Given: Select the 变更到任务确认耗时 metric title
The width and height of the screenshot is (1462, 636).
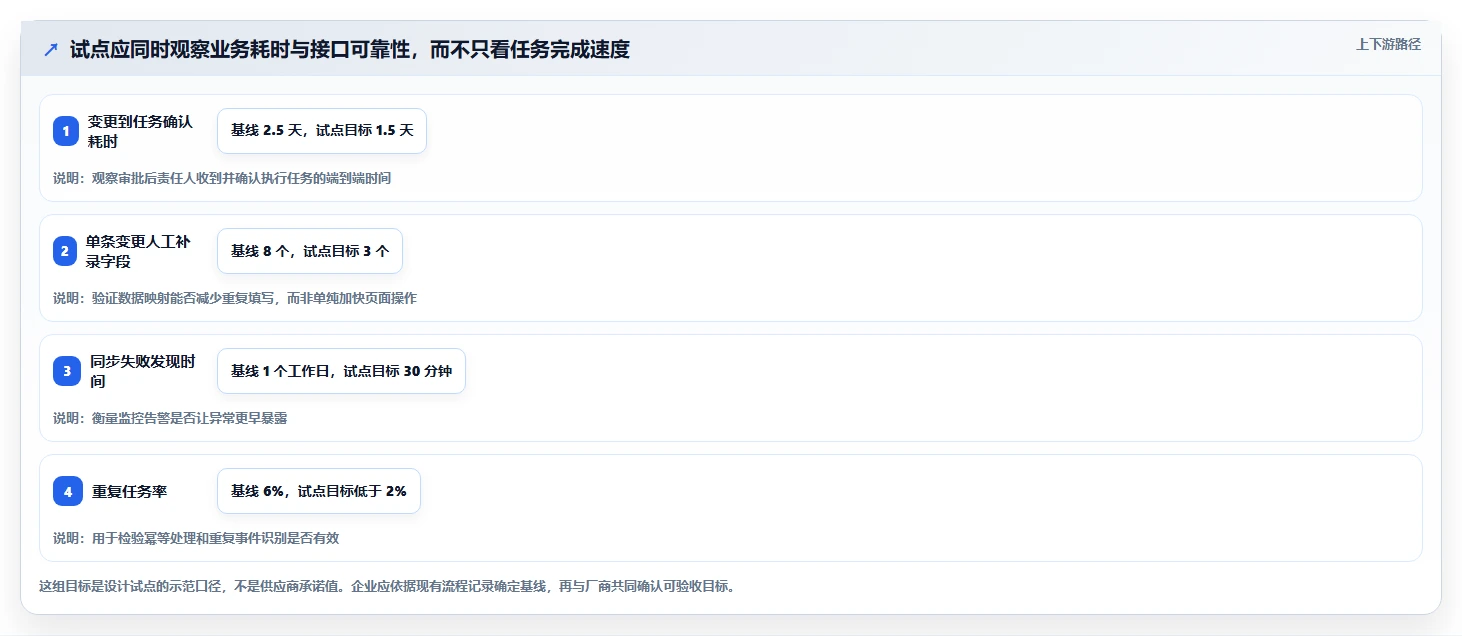Looking at the screenshot, I should 140,131.
